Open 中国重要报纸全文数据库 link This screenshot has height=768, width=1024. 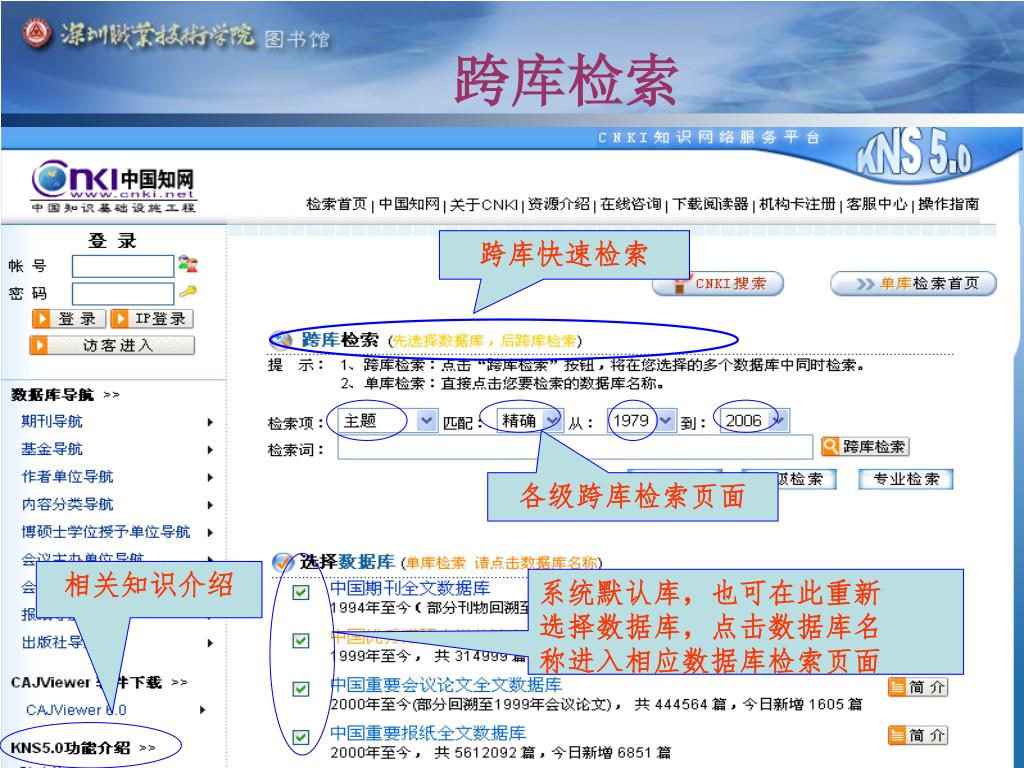tap(428, 733)
